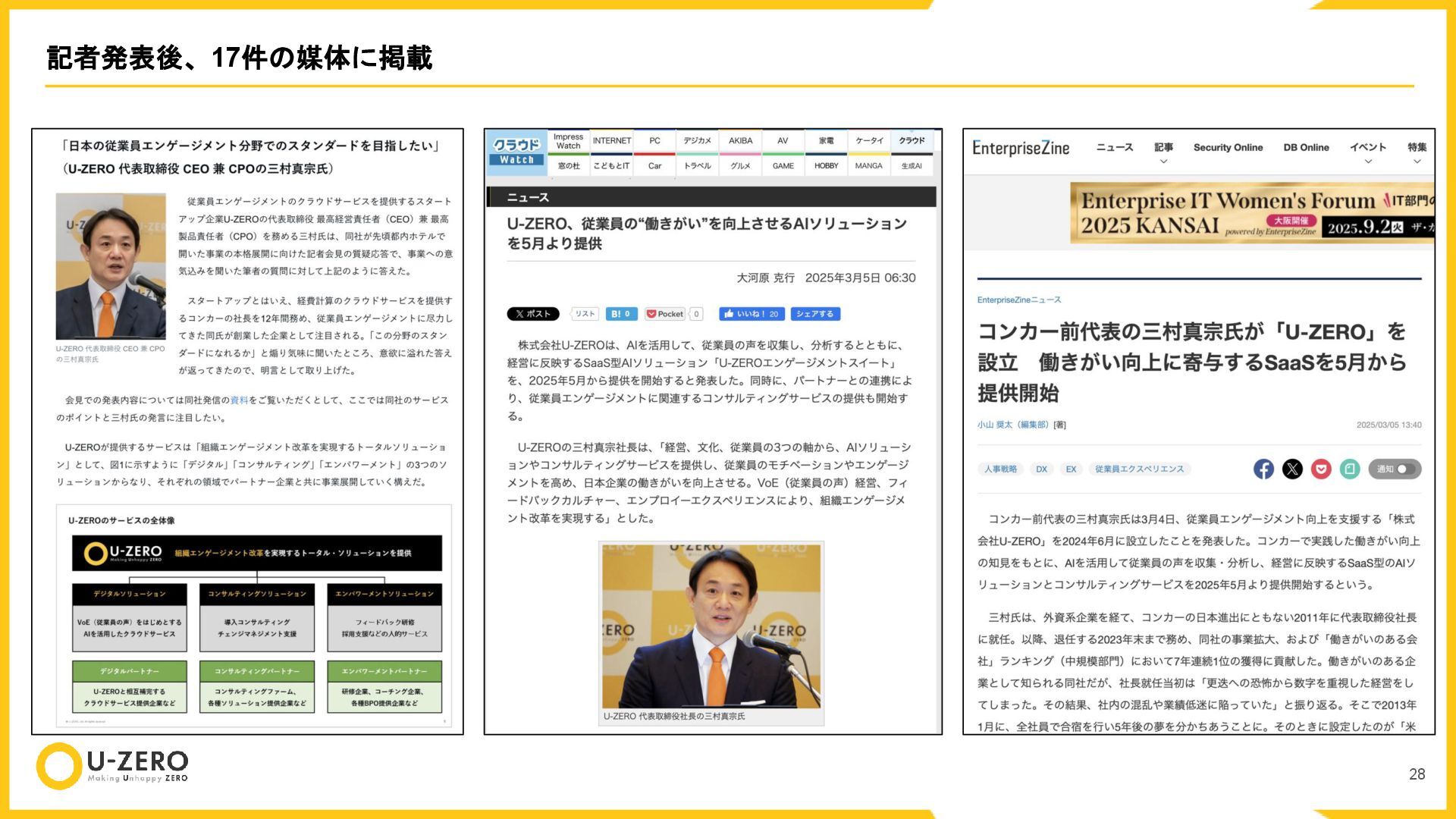The image size is (1456, 819).
Task: Click the Facebook share icon in EnterpriseZine article
Action: (x=1263, y=469)
